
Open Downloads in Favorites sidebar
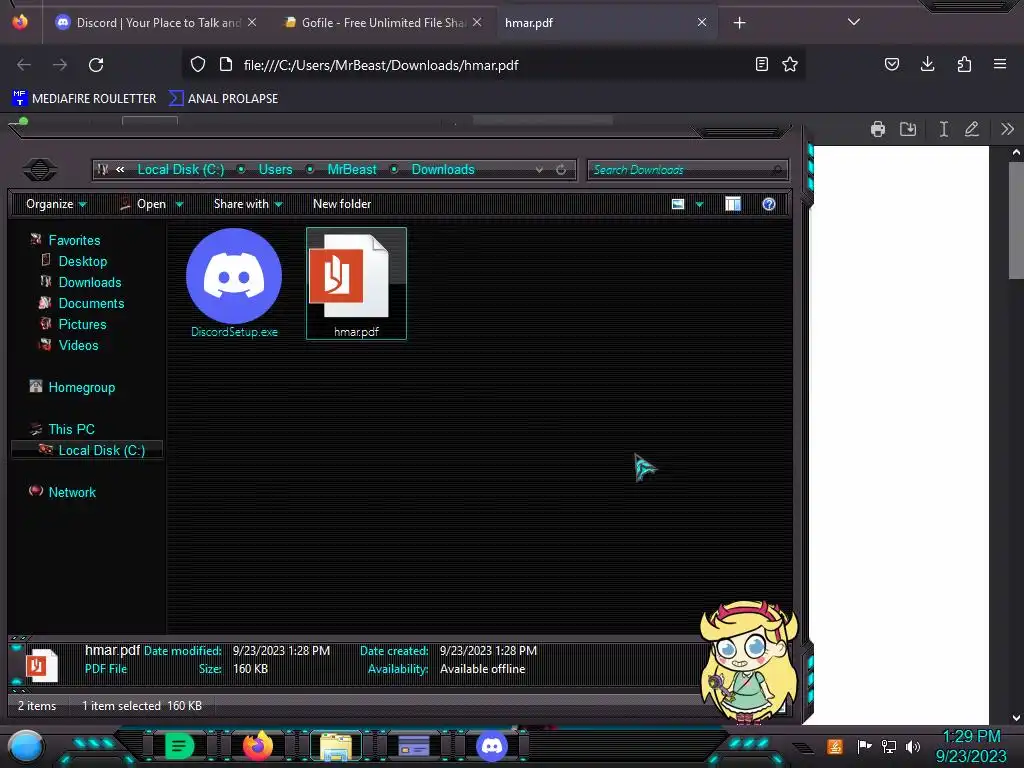click(x=90, y=282)
